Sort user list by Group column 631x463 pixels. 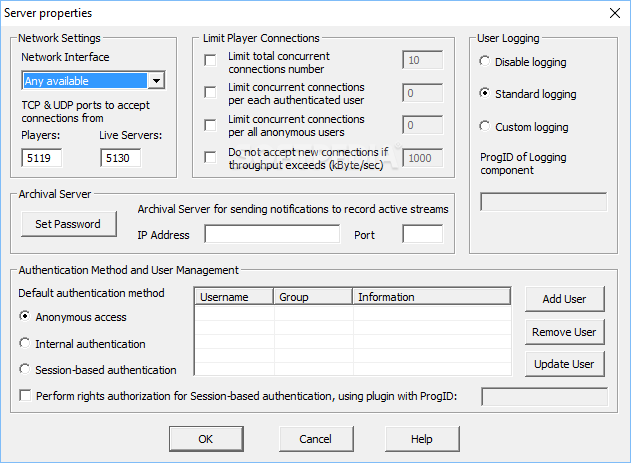[313, 297]
